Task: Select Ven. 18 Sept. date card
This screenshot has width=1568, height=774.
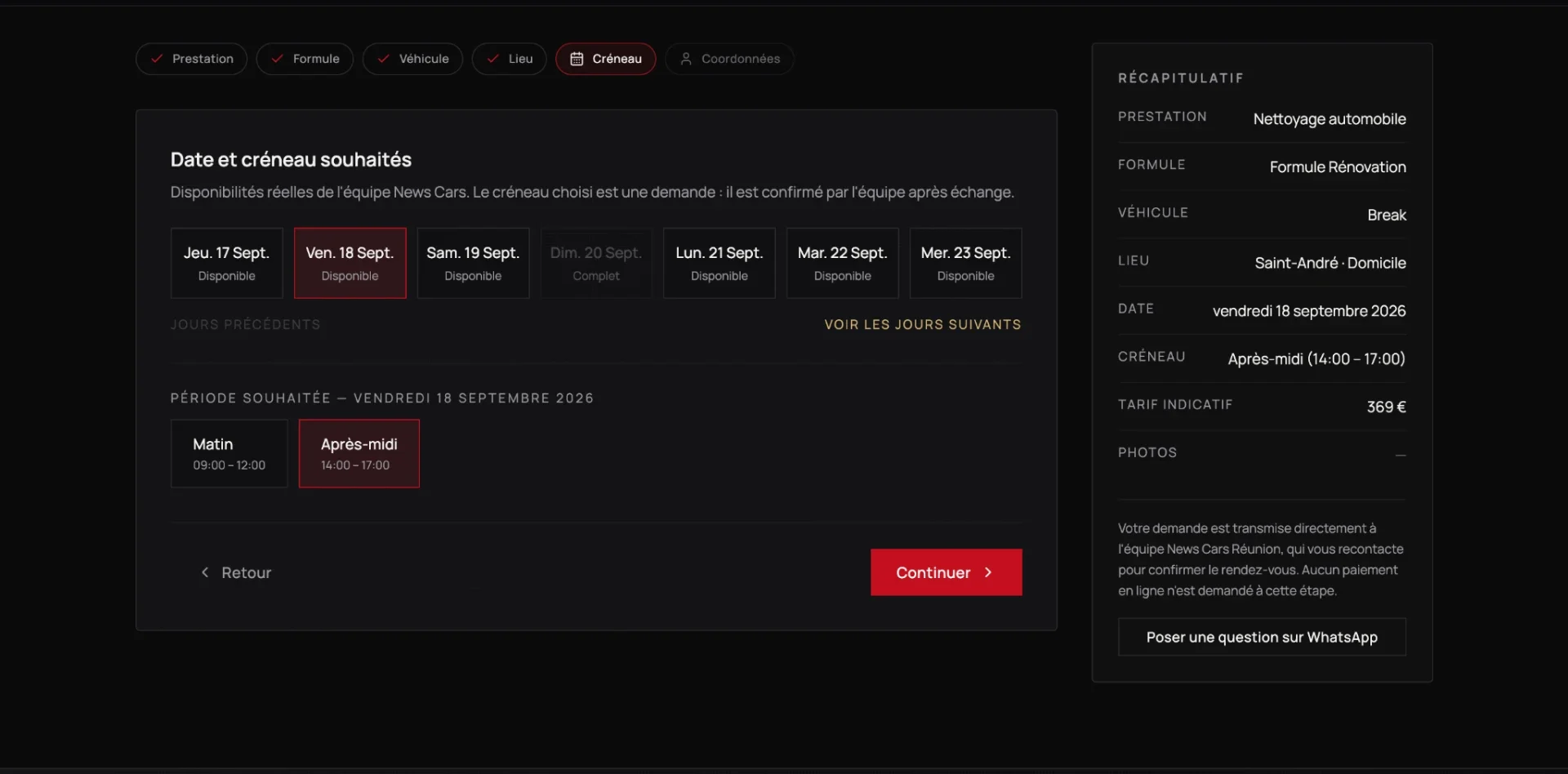Action: (x=350, y=263)
